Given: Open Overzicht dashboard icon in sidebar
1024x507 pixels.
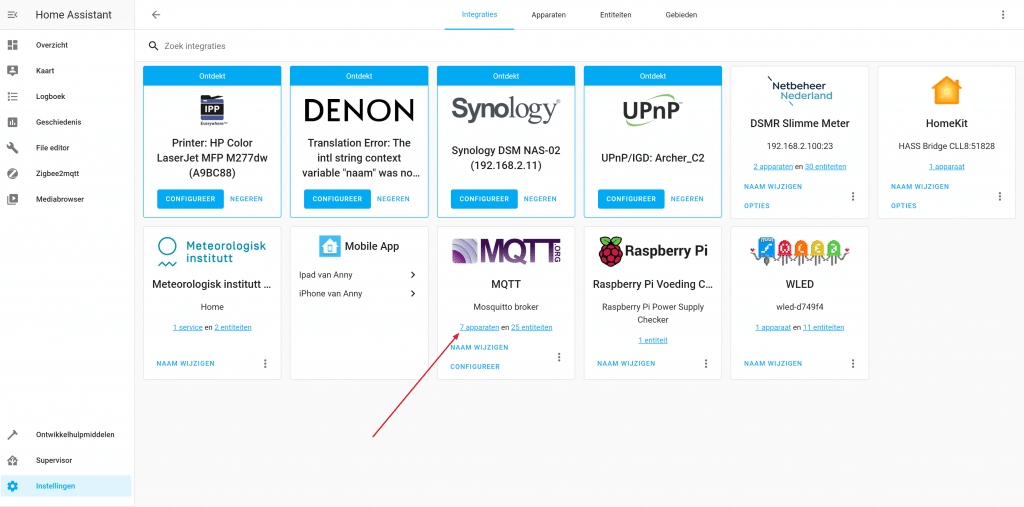Looking at the screenshot, I should click(x=12, y=45).
